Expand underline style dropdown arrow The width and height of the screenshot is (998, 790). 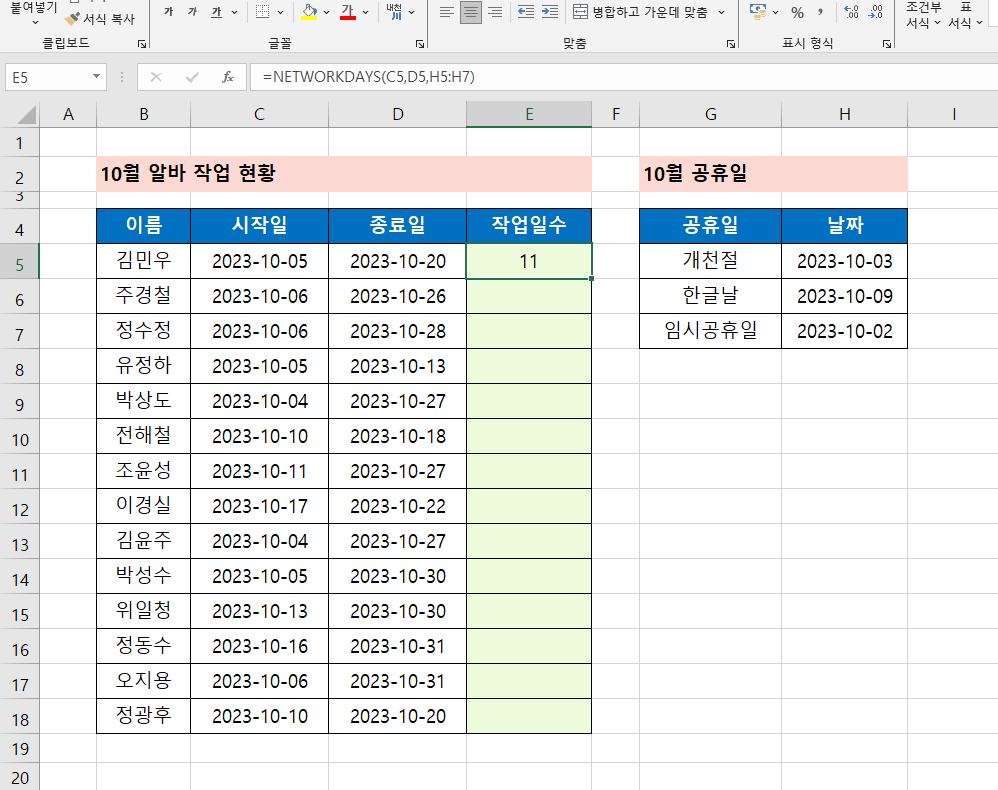point(234,12)
